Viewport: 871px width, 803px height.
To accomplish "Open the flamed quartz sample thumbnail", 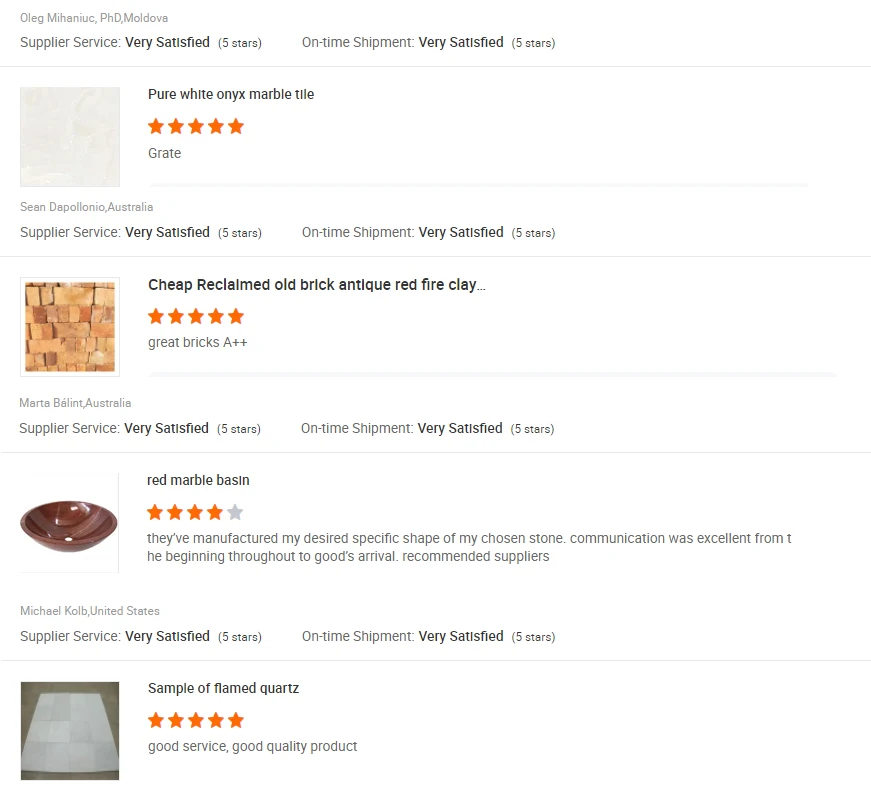I will pos(70,731).
